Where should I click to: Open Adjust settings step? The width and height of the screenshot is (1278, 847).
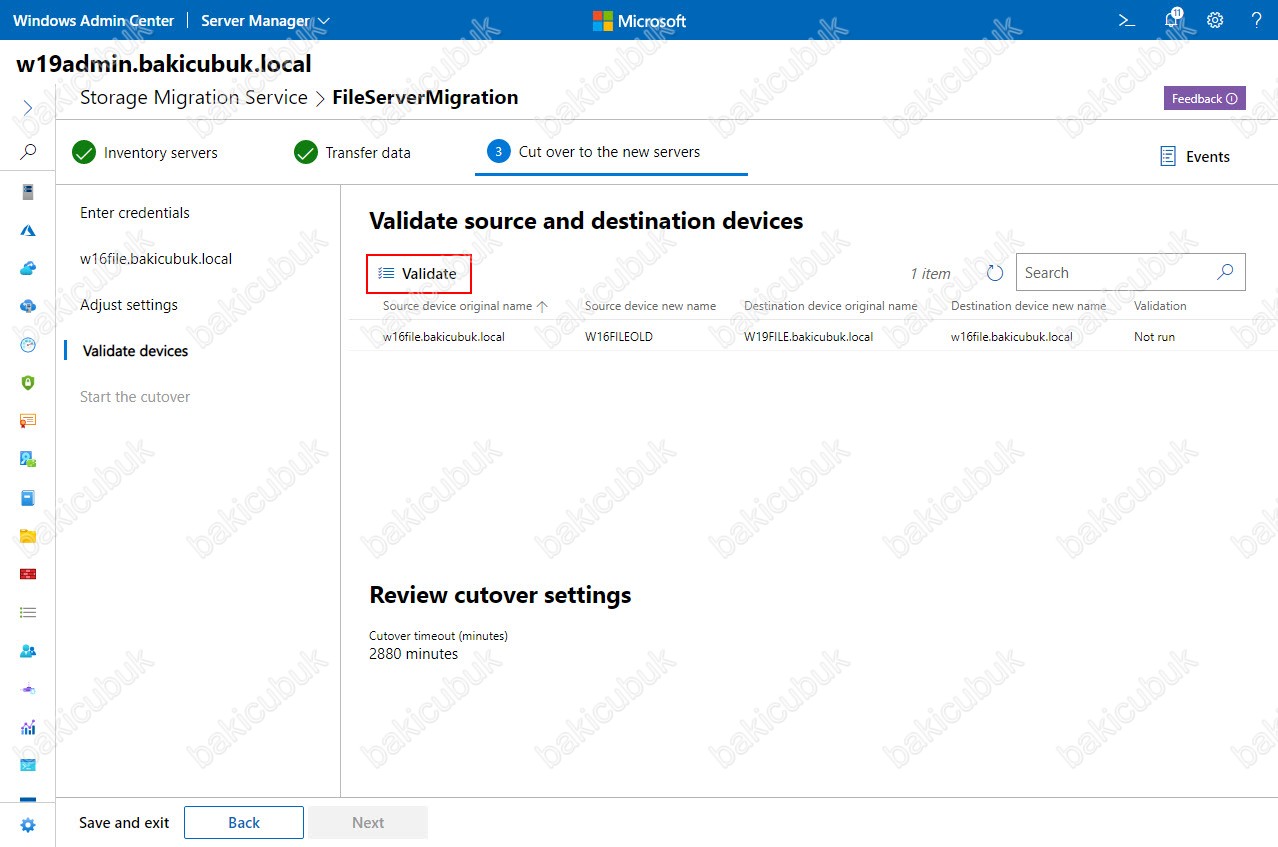129,305
